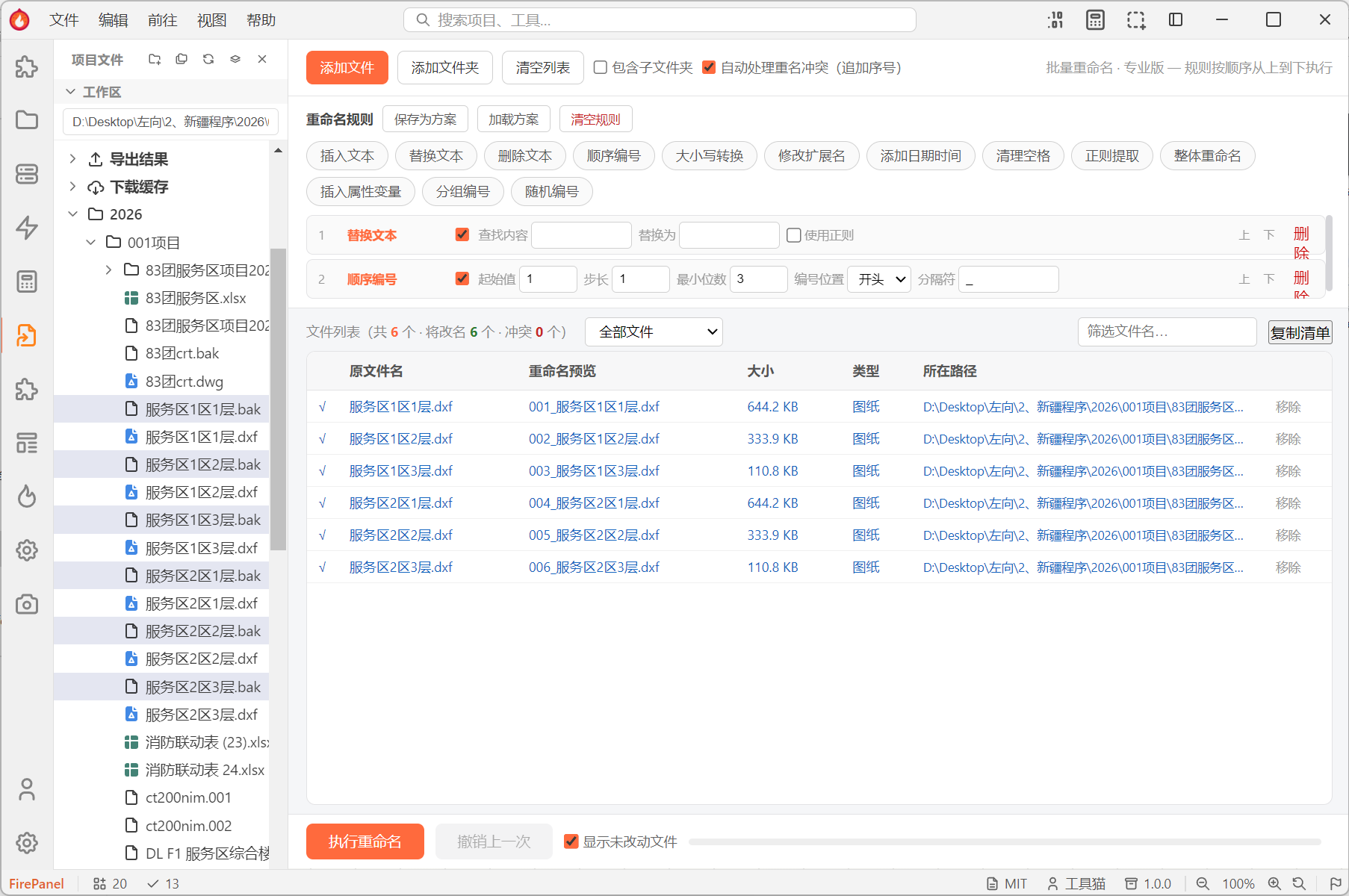This screenshot has width=1349, height=896.
Task: Open the camera screenshot icon in sidebar
Action: pyautogui.click(x=27, y=604)
